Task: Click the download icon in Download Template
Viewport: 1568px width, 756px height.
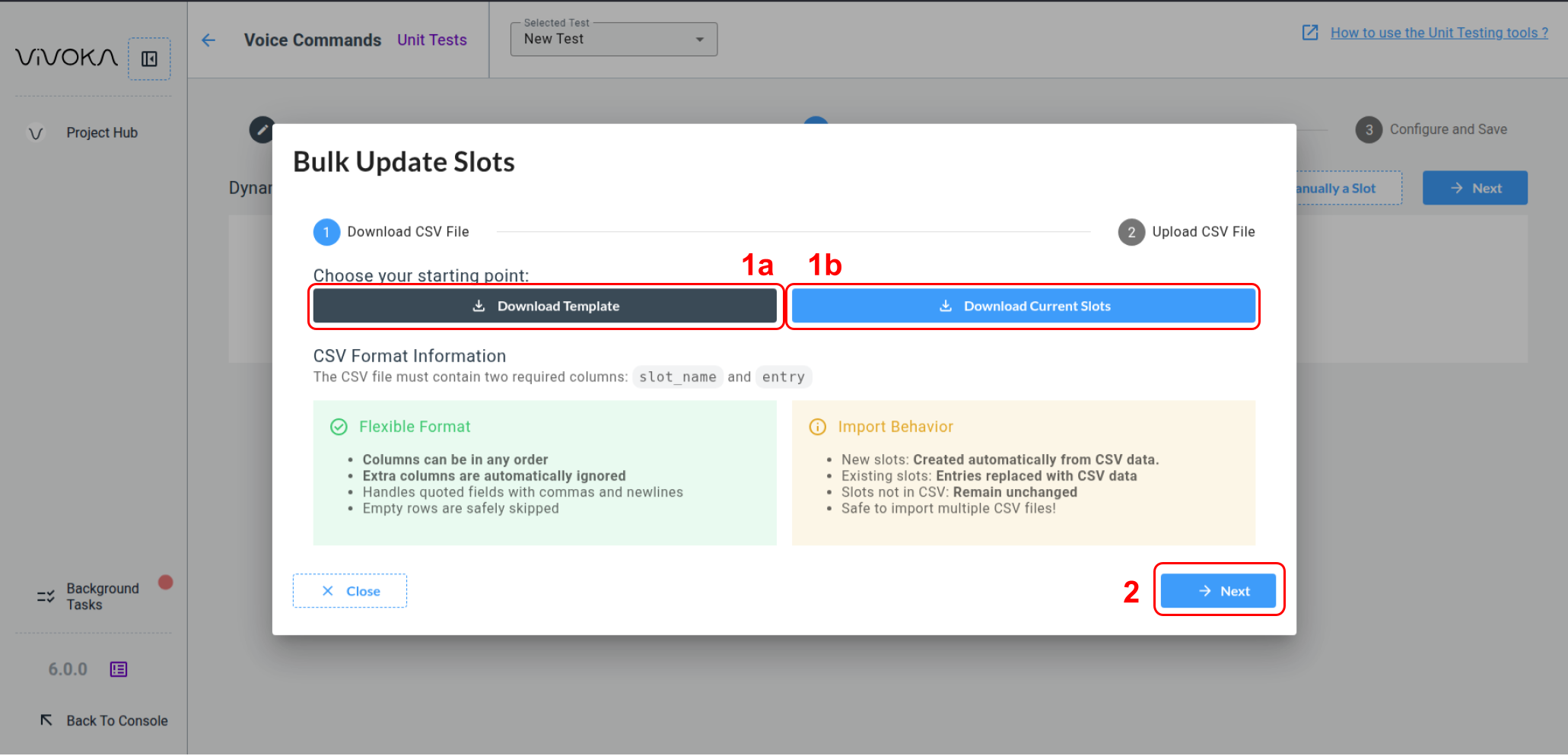Action: [x=479, y=306]
